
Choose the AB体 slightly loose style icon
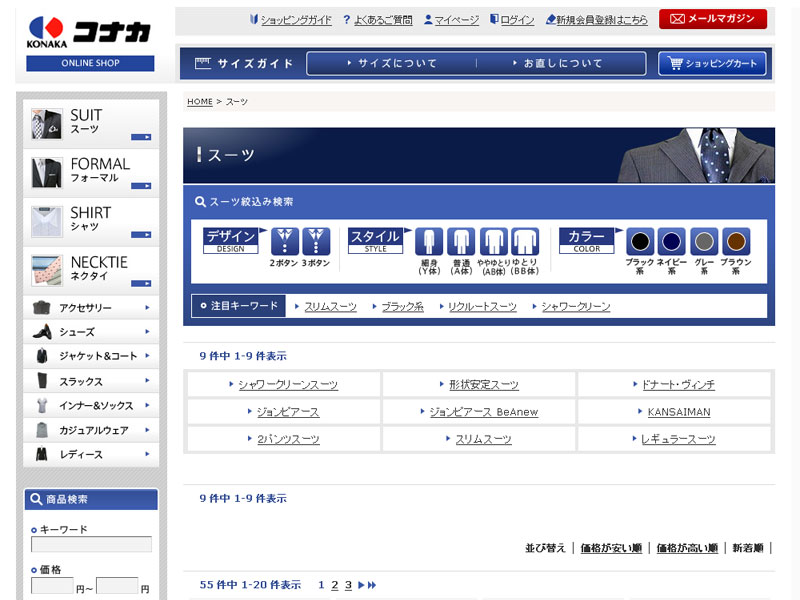(x=493, y=241)
